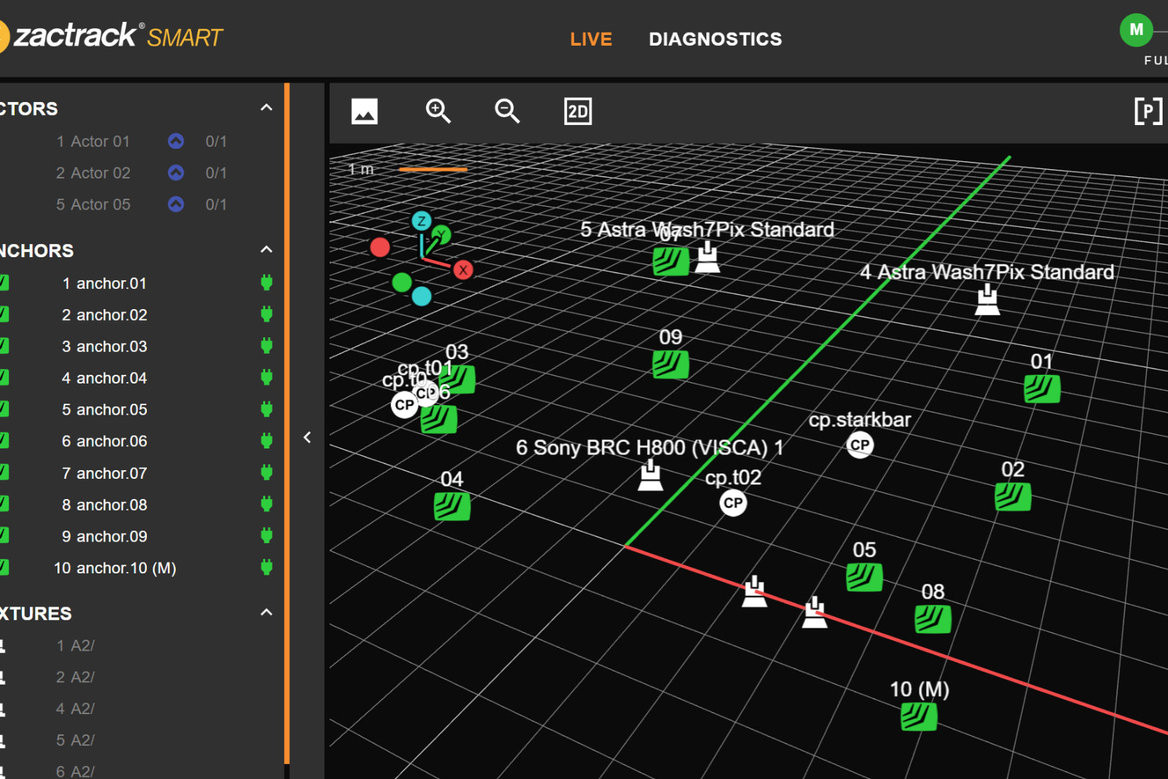Collapse the Actors section
Viewport: 1168px width, 779px height.
266,108
